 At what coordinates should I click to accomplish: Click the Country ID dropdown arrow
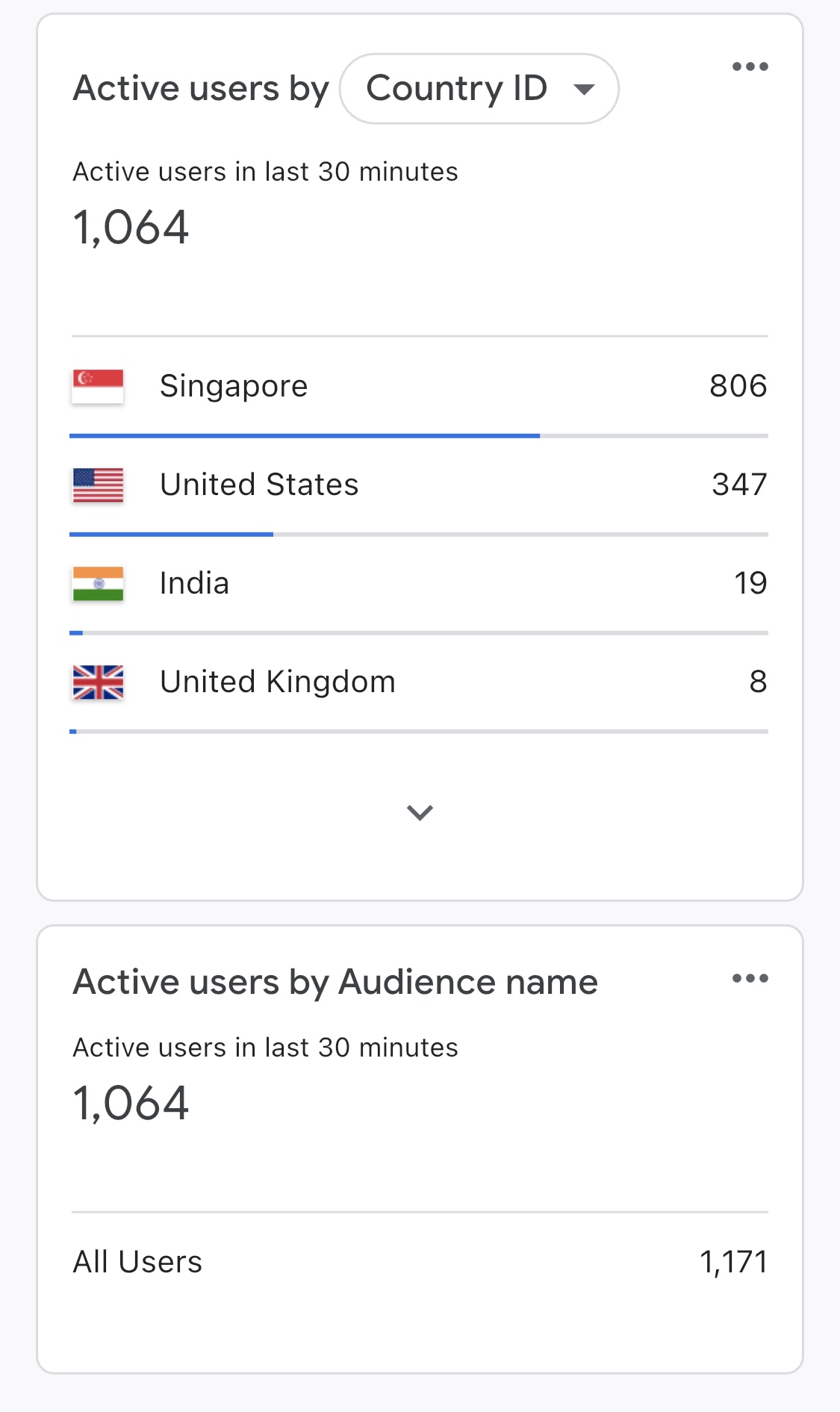click(584, 90)
